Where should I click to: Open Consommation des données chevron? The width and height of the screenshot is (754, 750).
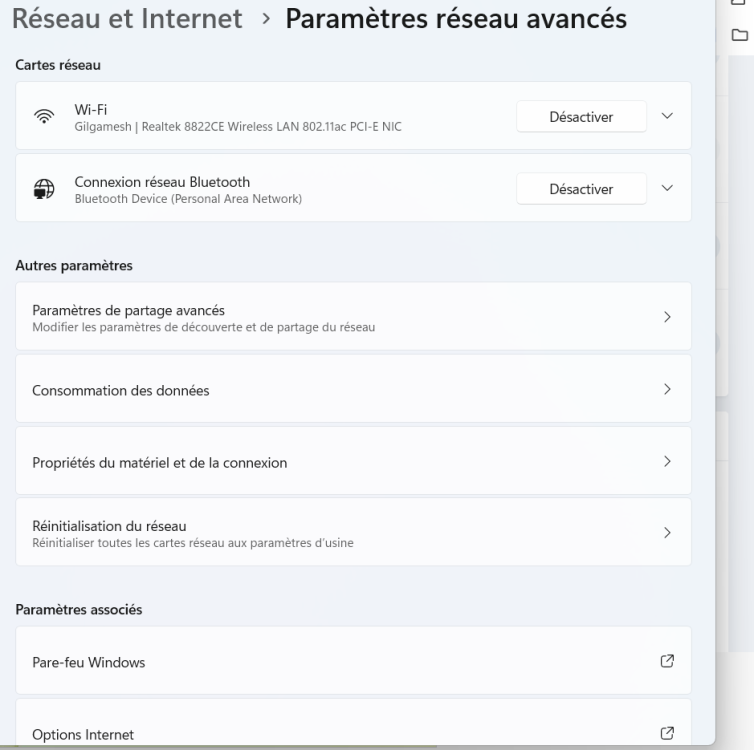pyautogui.click(x=667, y=389)
